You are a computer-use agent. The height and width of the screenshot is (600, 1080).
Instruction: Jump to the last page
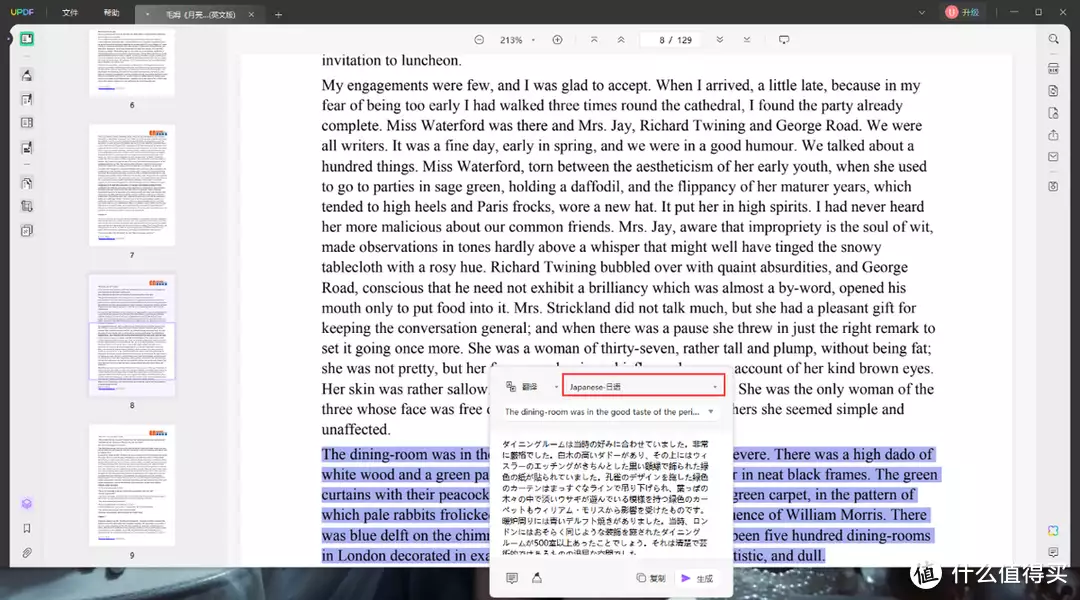point(747,40)
